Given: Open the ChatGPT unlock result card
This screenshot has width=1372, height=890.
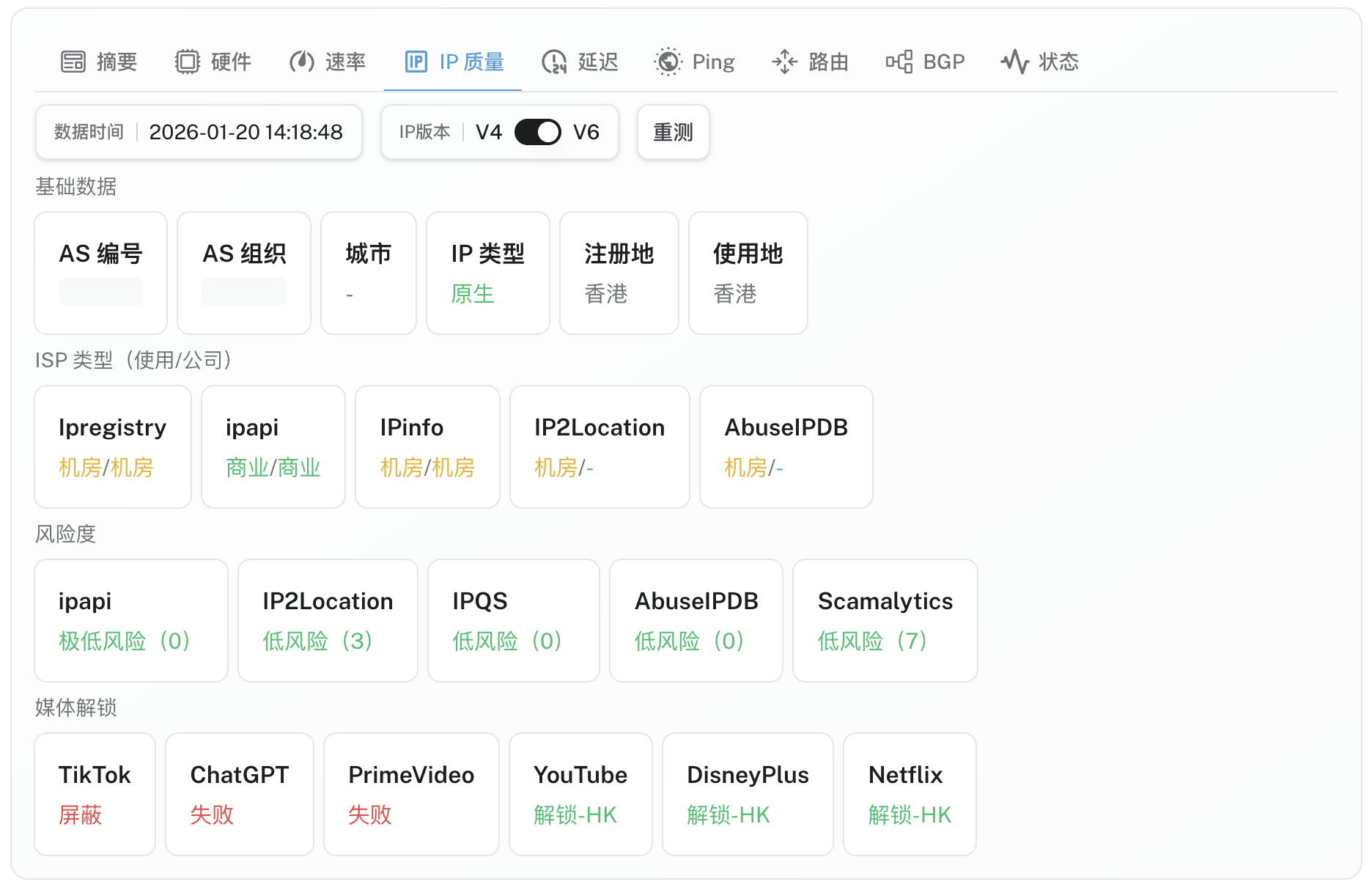Looking at the screenshot, I should point(239,794).
